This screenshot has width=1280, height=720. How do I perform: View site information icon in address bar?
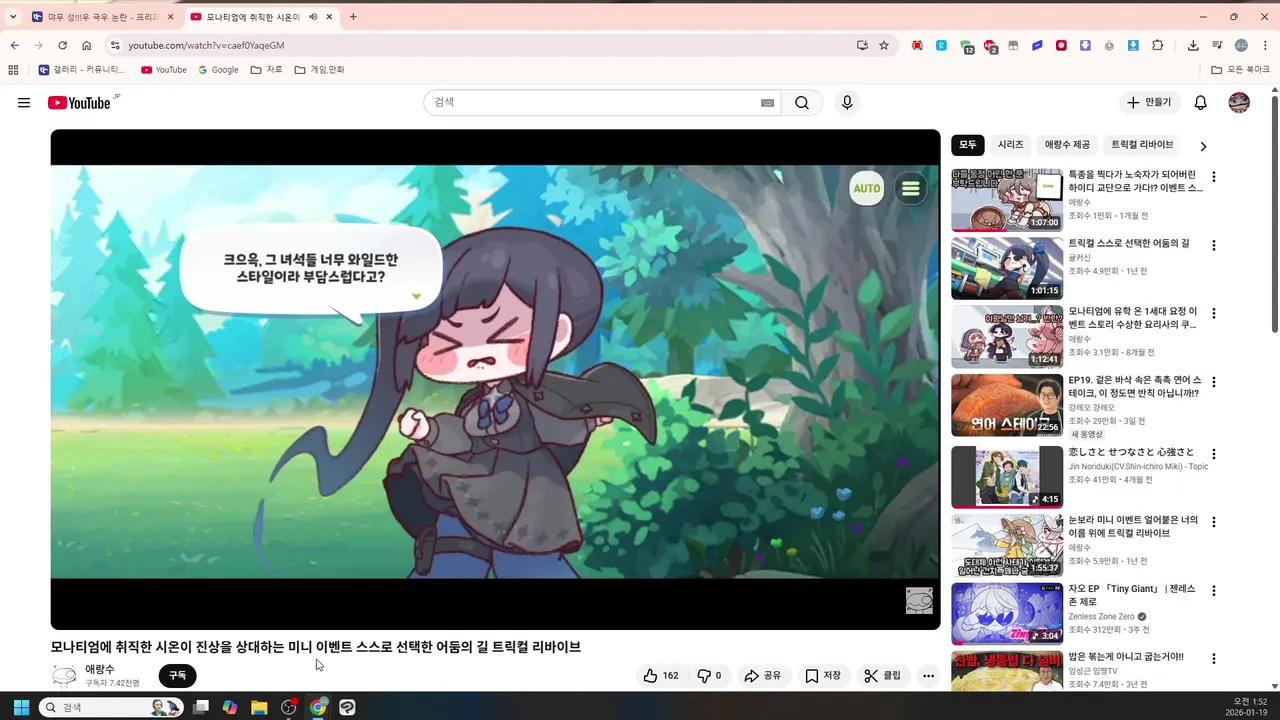115,45
